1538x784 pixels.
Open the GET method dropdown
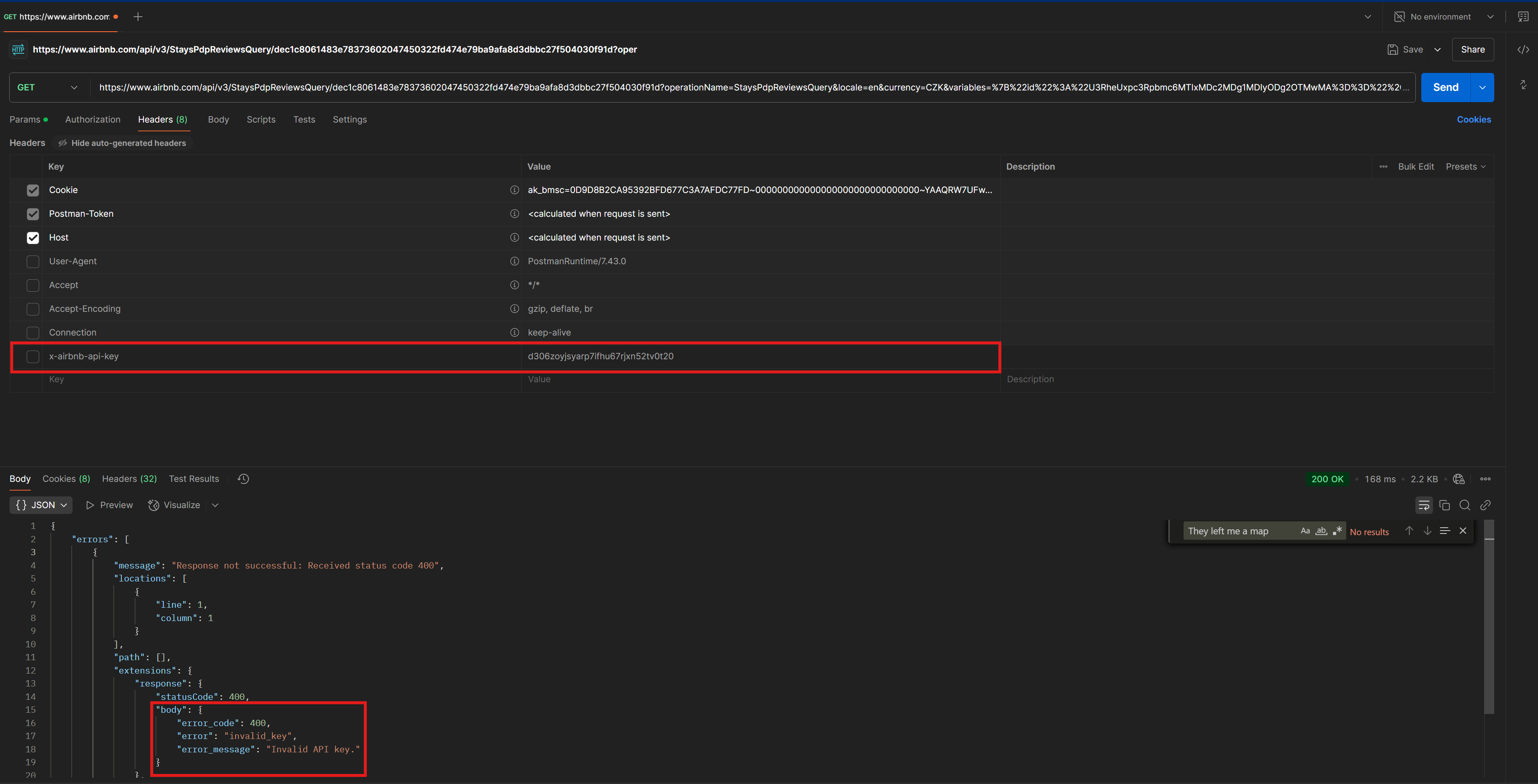coord(47,87)
